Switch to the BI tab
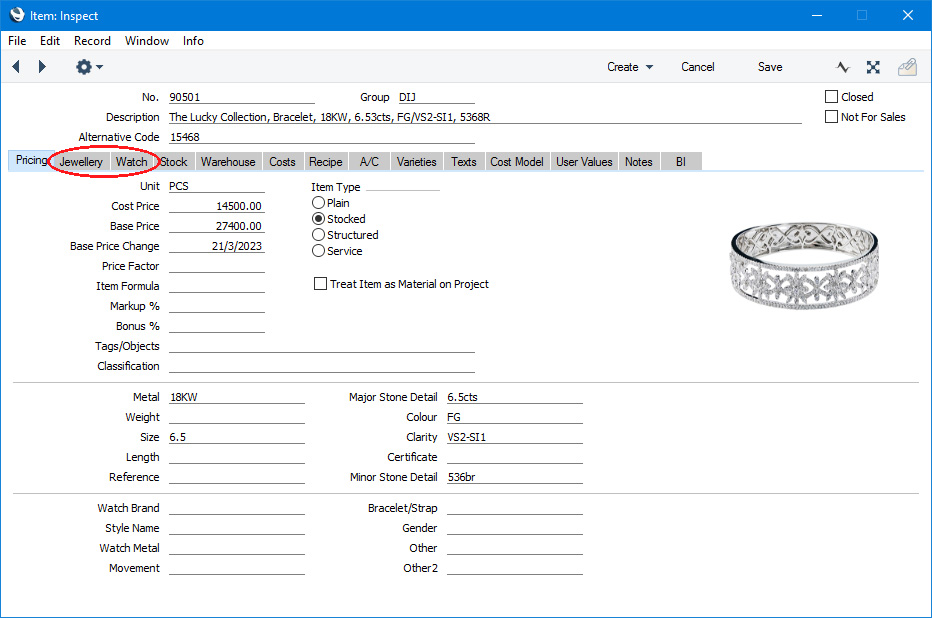932x618 pixels. [681, 162]
